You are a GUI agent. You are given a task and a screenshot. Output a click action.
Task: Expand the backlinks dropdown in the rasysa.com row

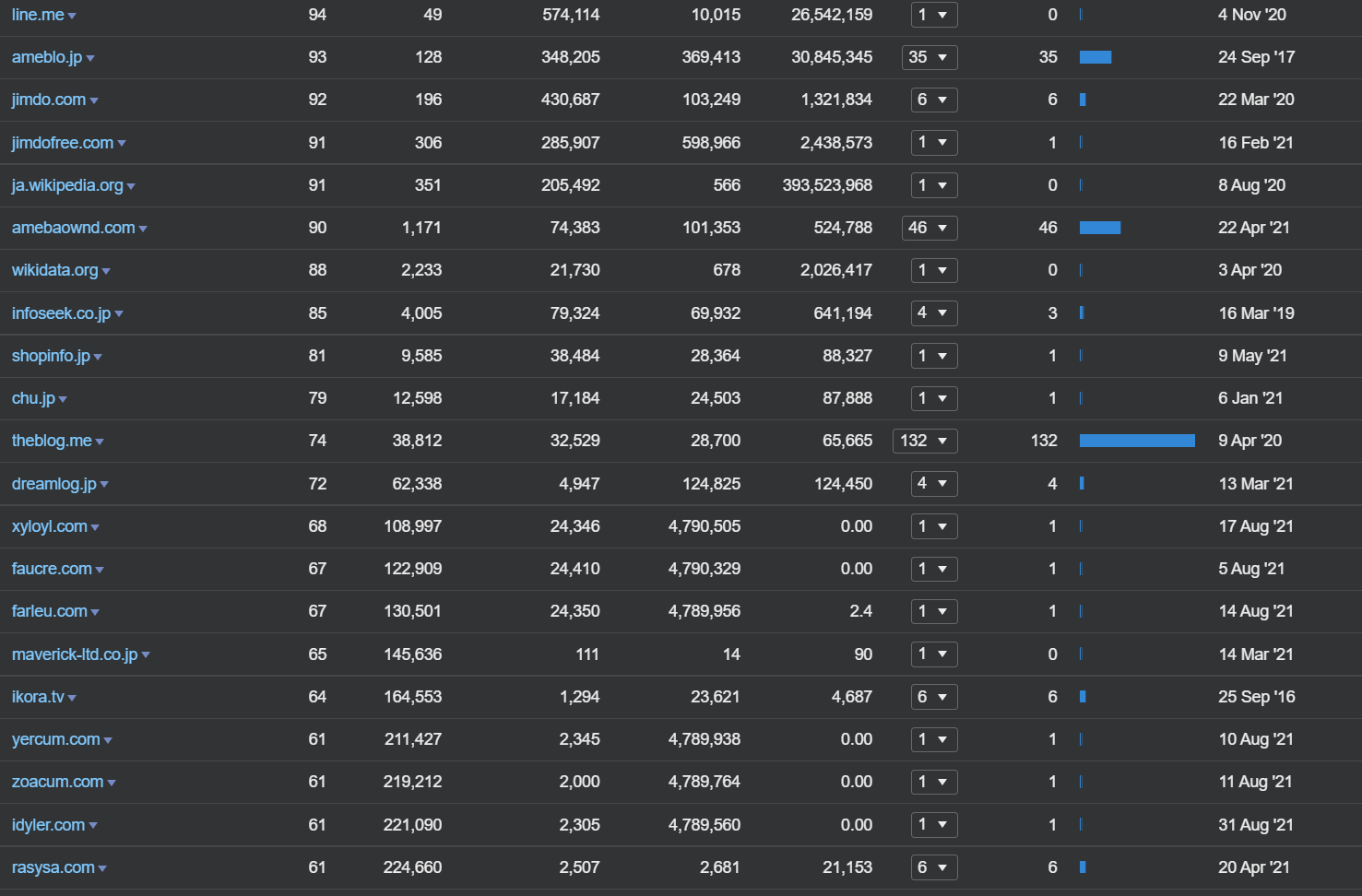[x=934, y=867]
